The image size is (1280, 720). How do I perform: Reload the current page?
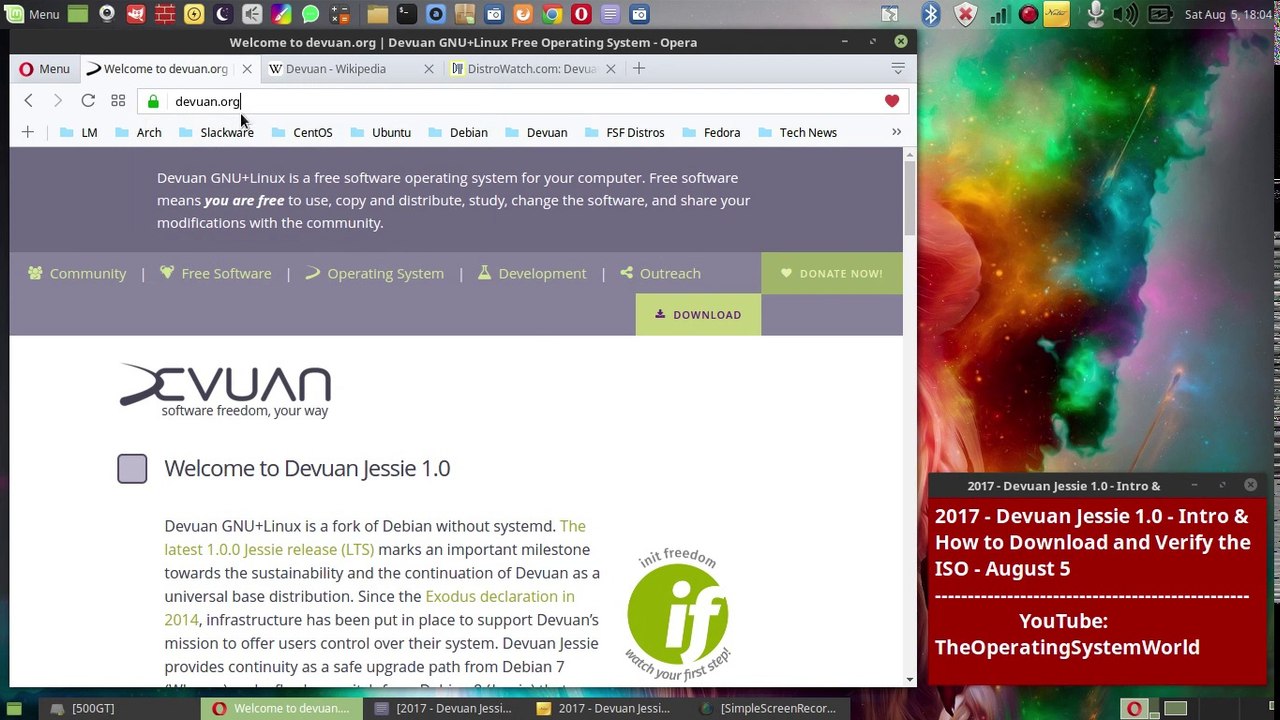88,101
